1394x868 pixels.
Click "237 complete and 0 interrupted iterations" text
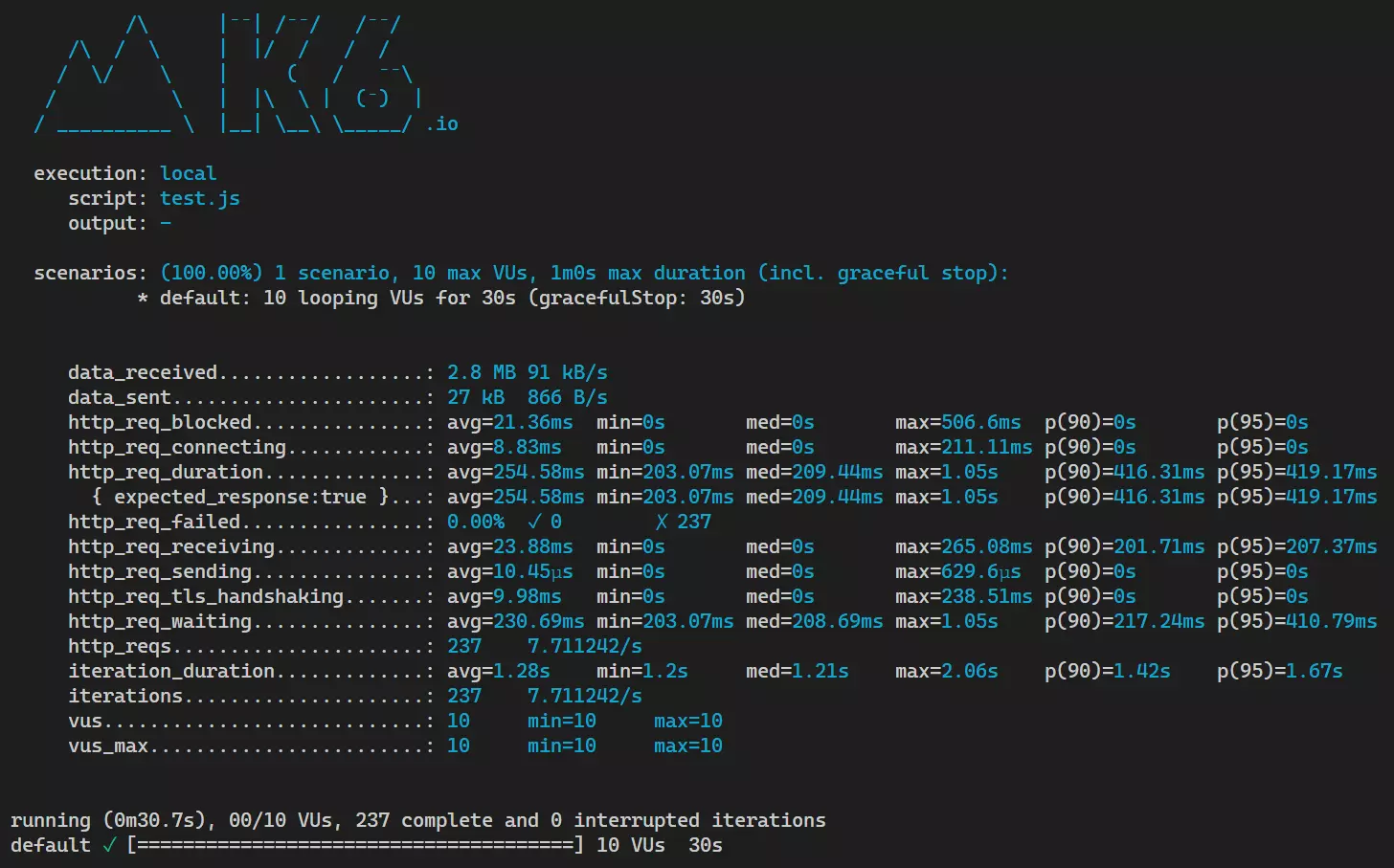[591, 820]
